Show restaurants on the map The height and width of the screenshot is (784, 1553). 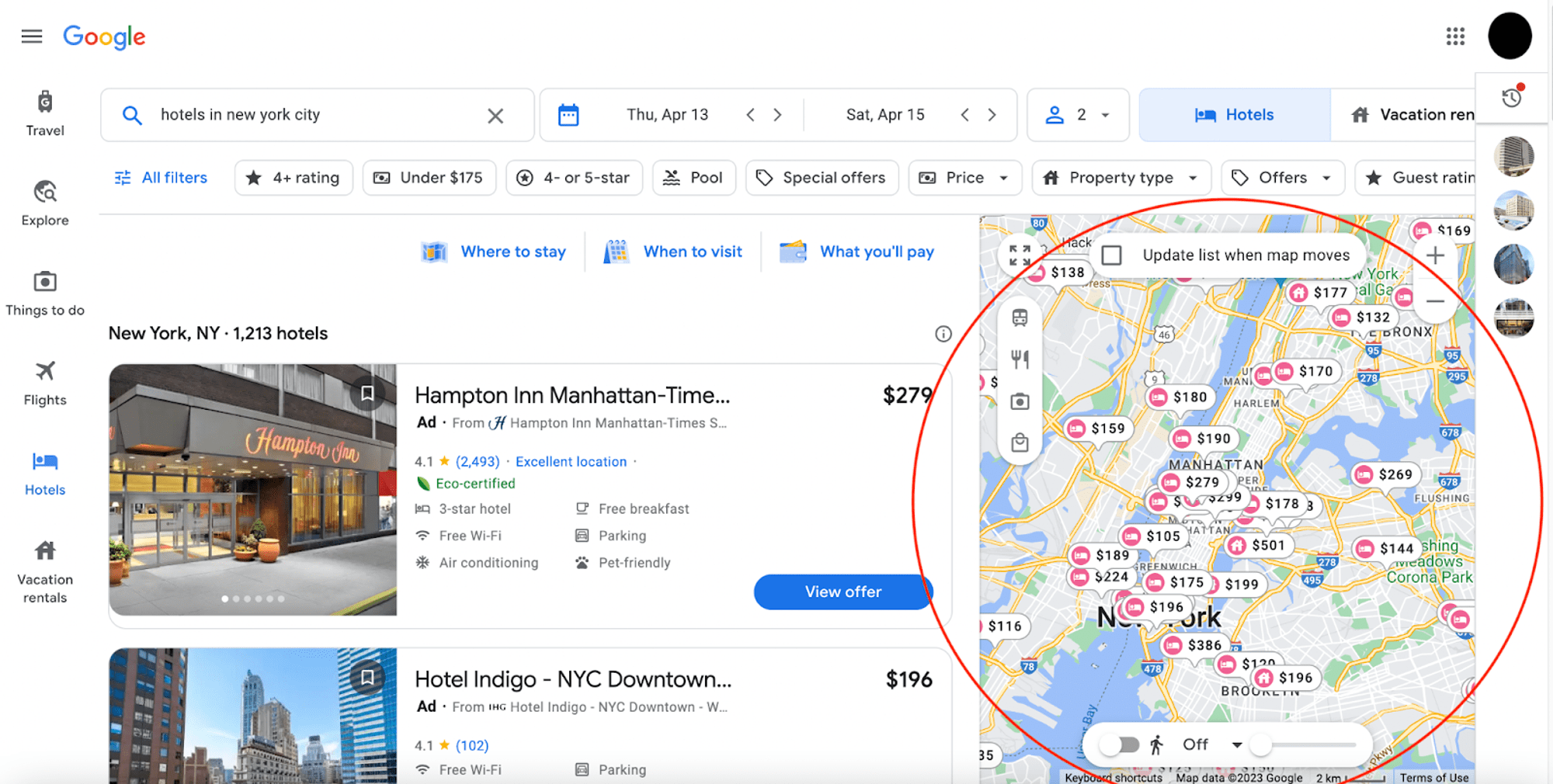point(1020,359)
